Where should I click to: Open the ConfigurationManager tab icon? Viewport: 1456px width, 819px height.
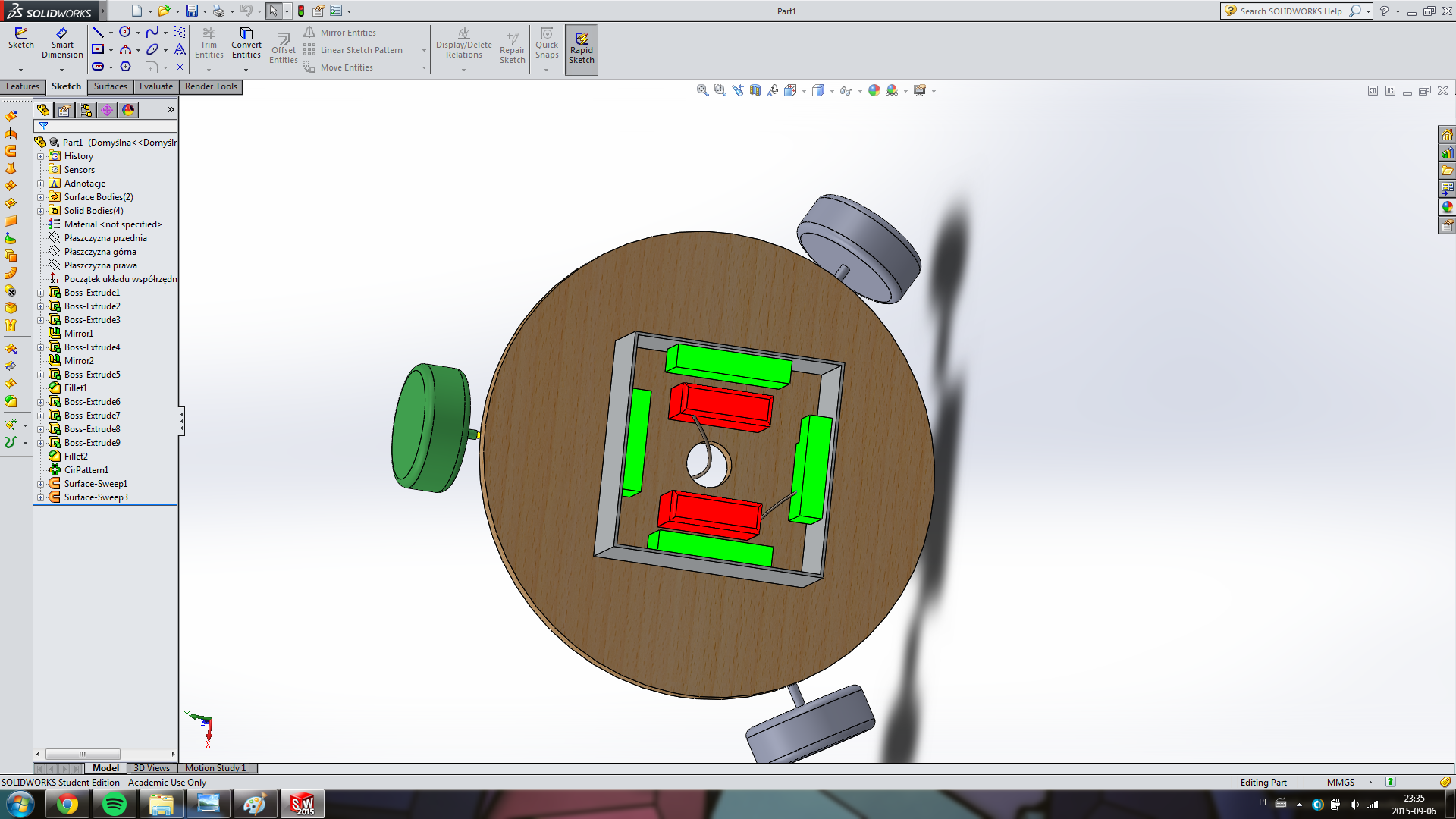click(86, 110)
